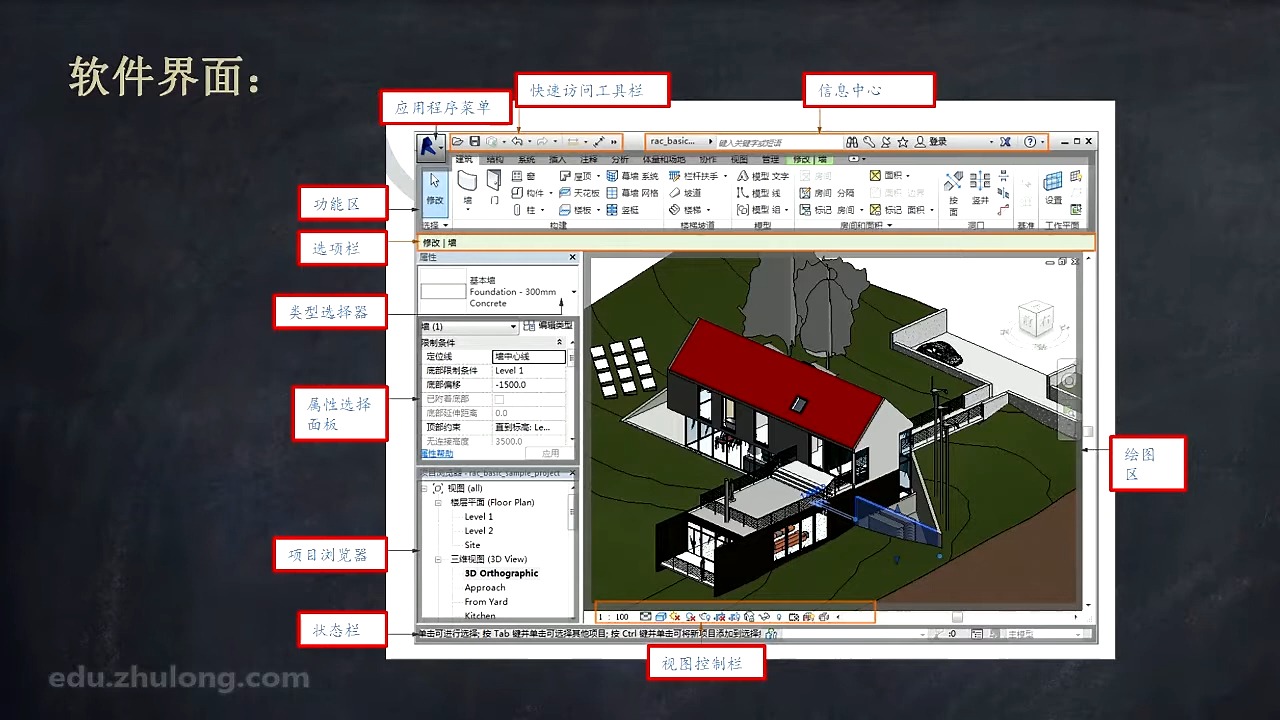This screenshot has height=720, width=1280.
Task: Close the 属性 properties panel
Action: tap(573, 258)
